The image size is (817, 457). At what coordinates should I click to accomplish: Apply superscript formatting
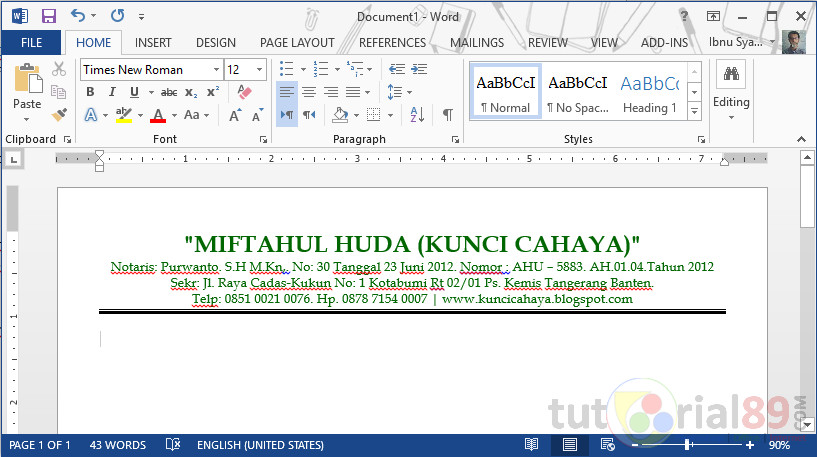point(213,92)
